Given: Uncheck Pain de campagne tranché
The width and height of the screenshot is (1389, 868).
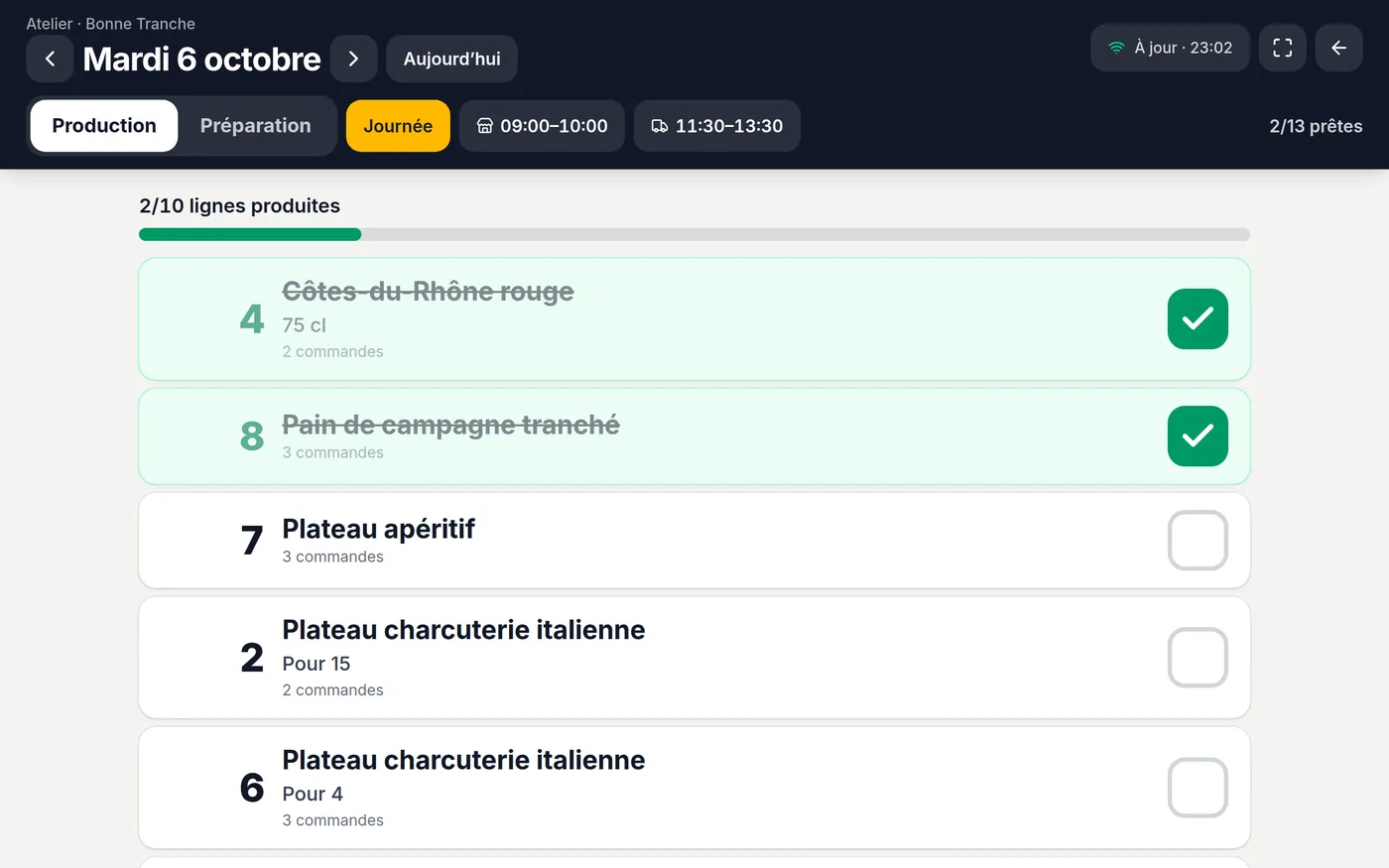Looking at the screenshot, I should 1198,436.
